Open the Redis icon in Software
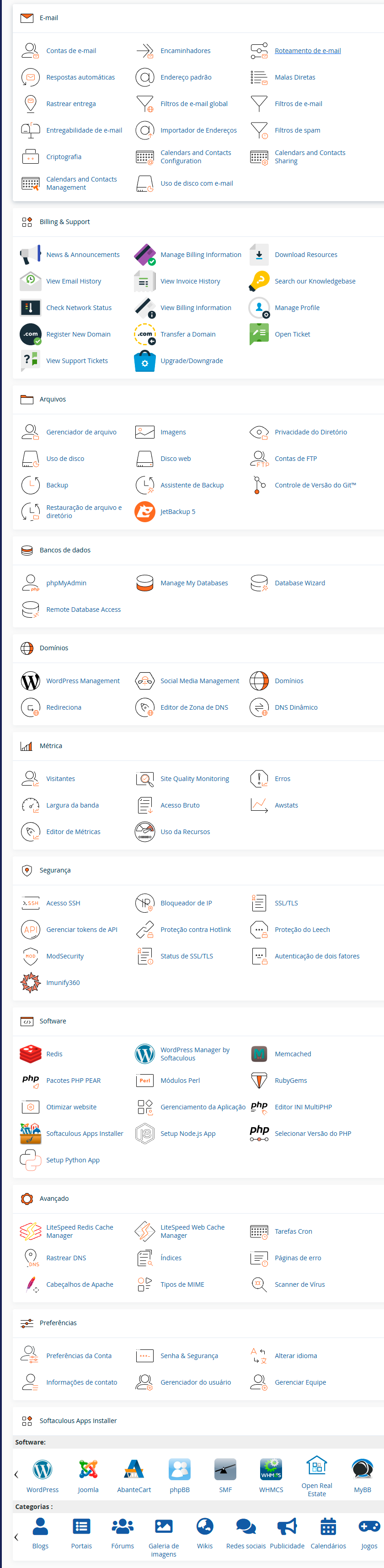Image resolution: width=384 pixels, height=1568 pixels. [30, 1053]
